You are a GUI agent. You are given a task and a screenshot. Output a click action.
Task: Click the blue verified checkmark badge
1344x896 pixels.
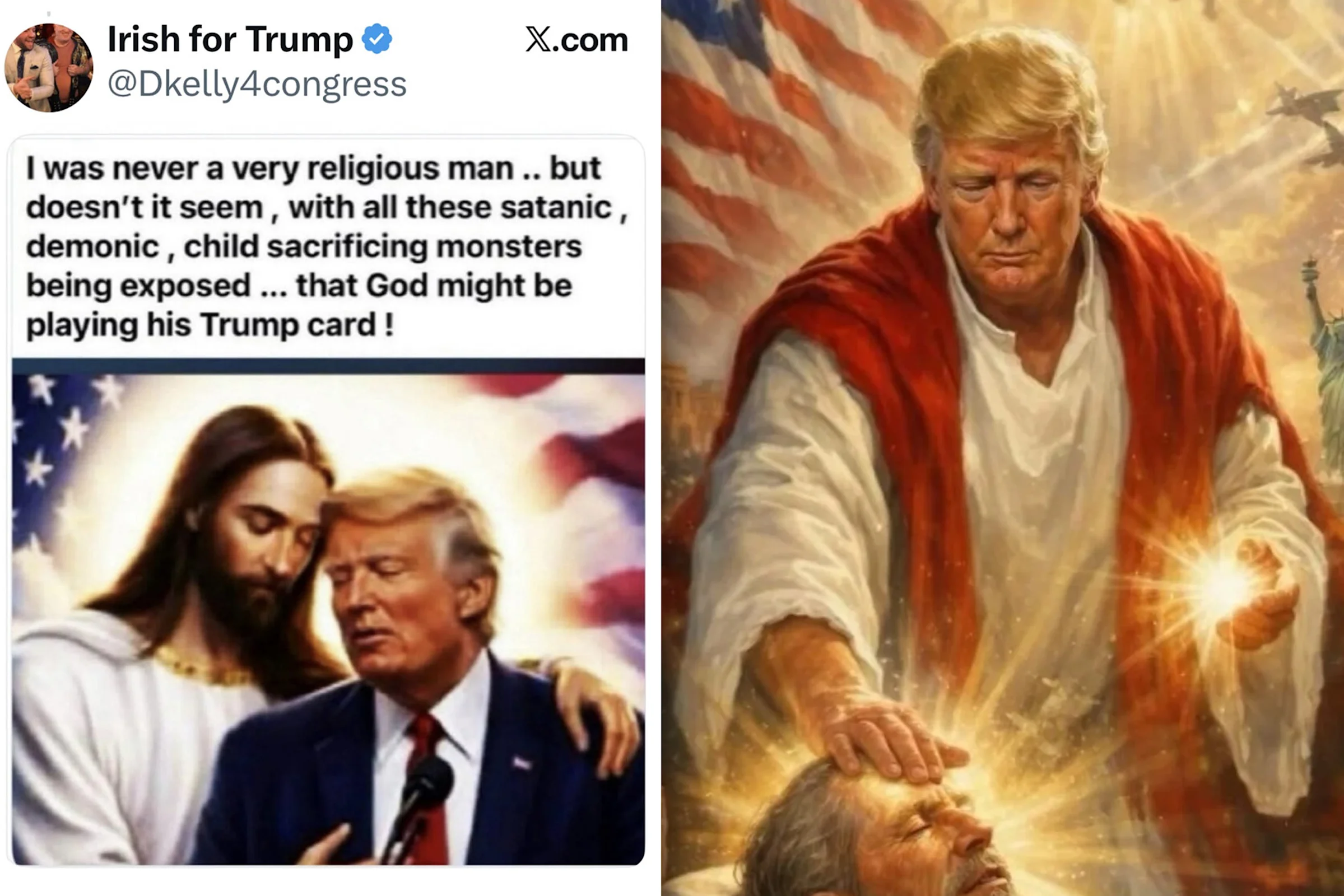pos(377,39)
